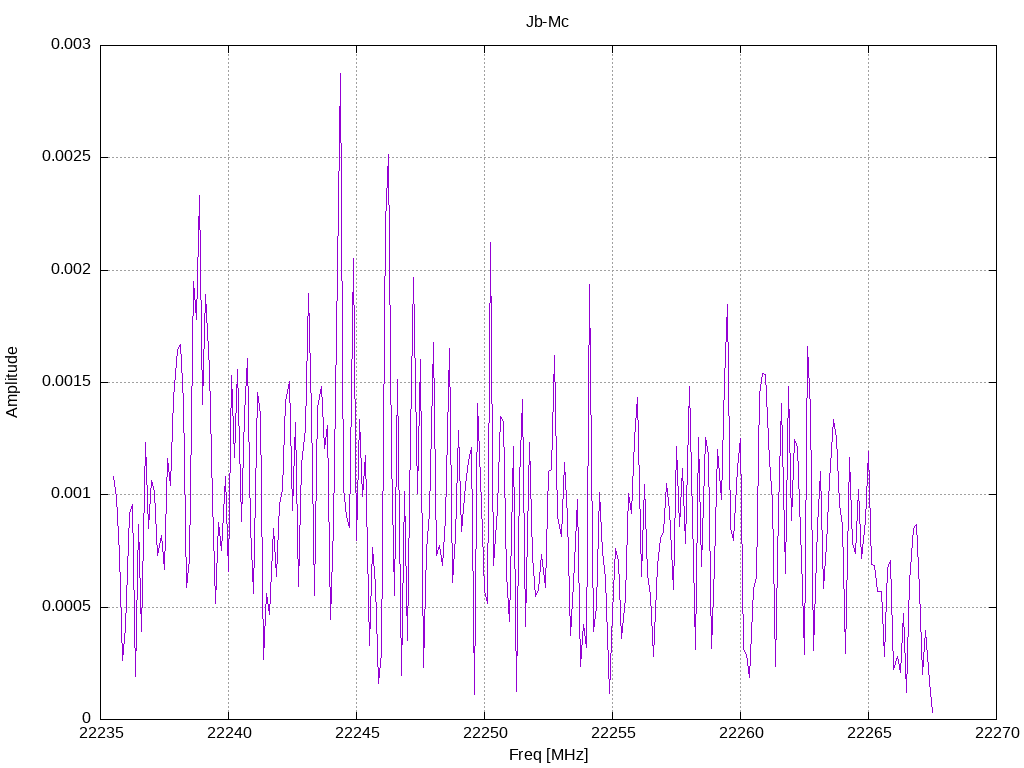
Task: Click x-axis tick label 22265
Action: [869, 733]
